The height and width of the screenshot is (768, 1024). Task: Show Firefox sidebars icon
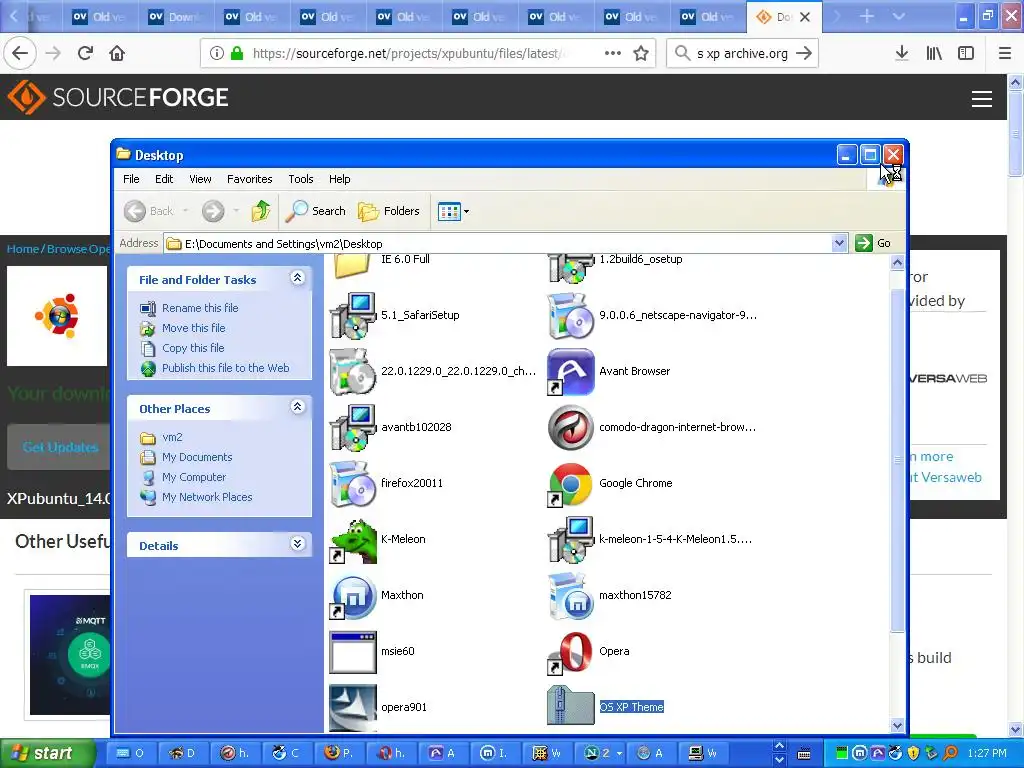966,53
